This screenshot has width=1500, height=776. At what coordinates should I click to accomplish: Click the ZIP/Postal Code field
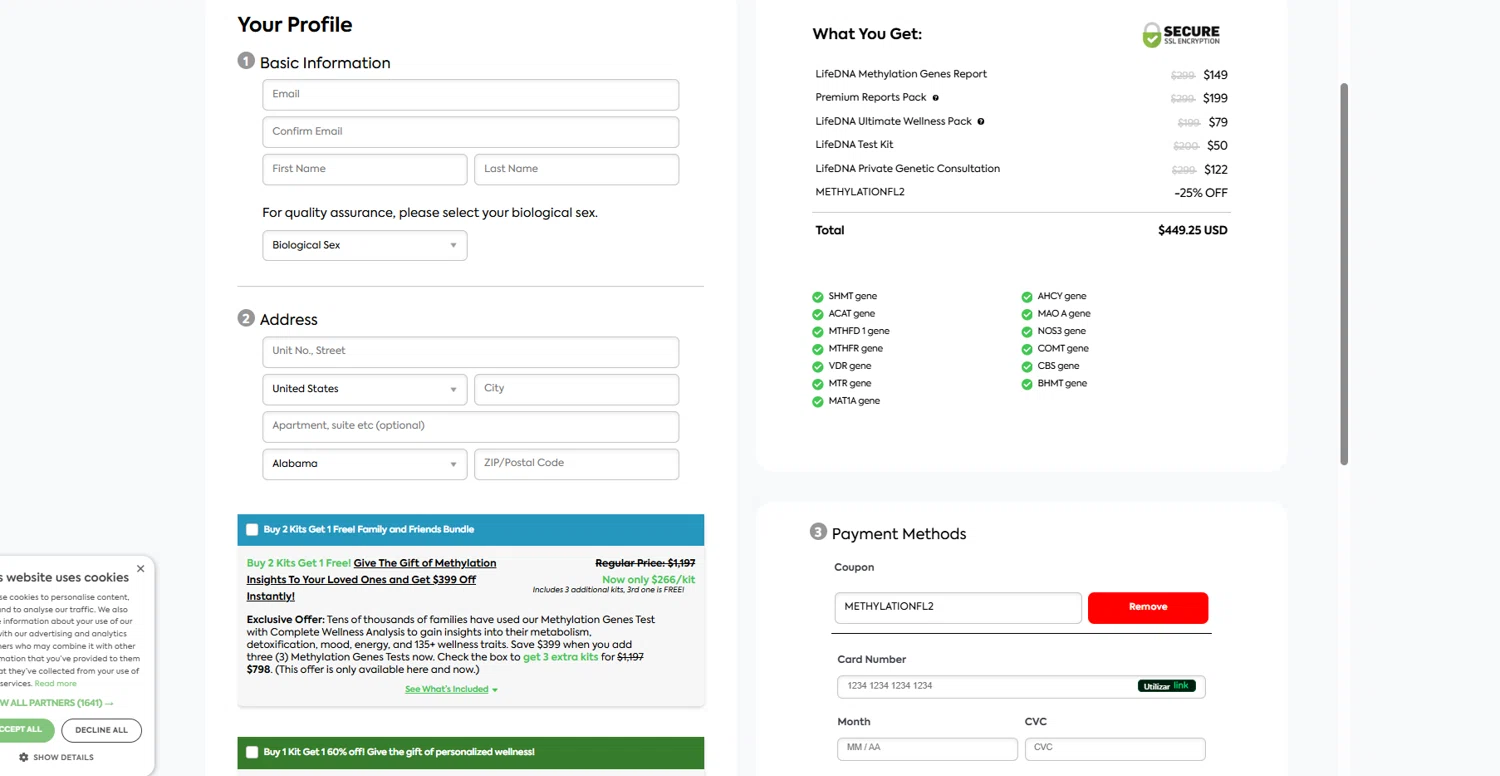coord(577,464)
